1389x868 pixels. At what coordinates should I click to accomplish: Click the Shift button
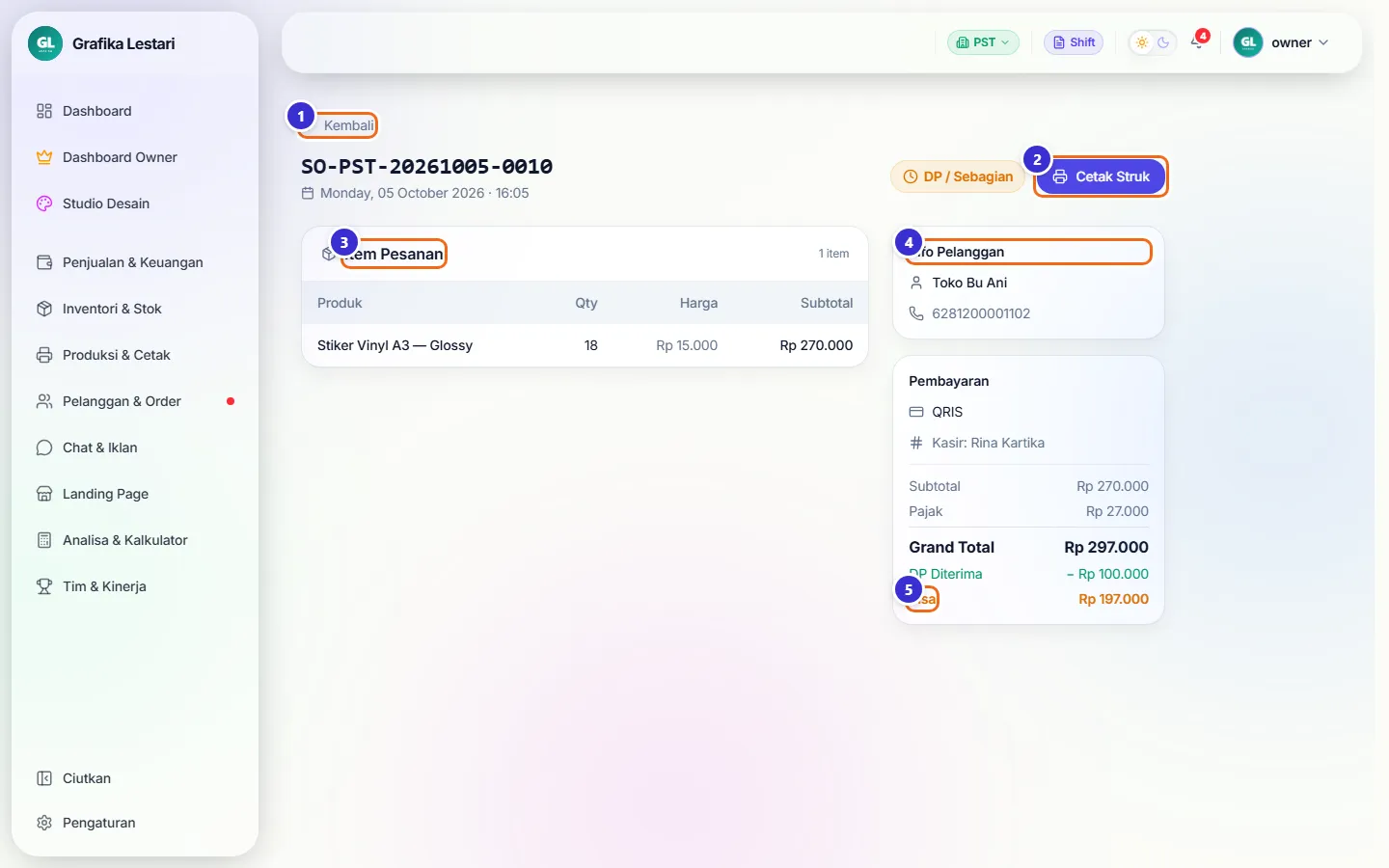point(1074,42)
